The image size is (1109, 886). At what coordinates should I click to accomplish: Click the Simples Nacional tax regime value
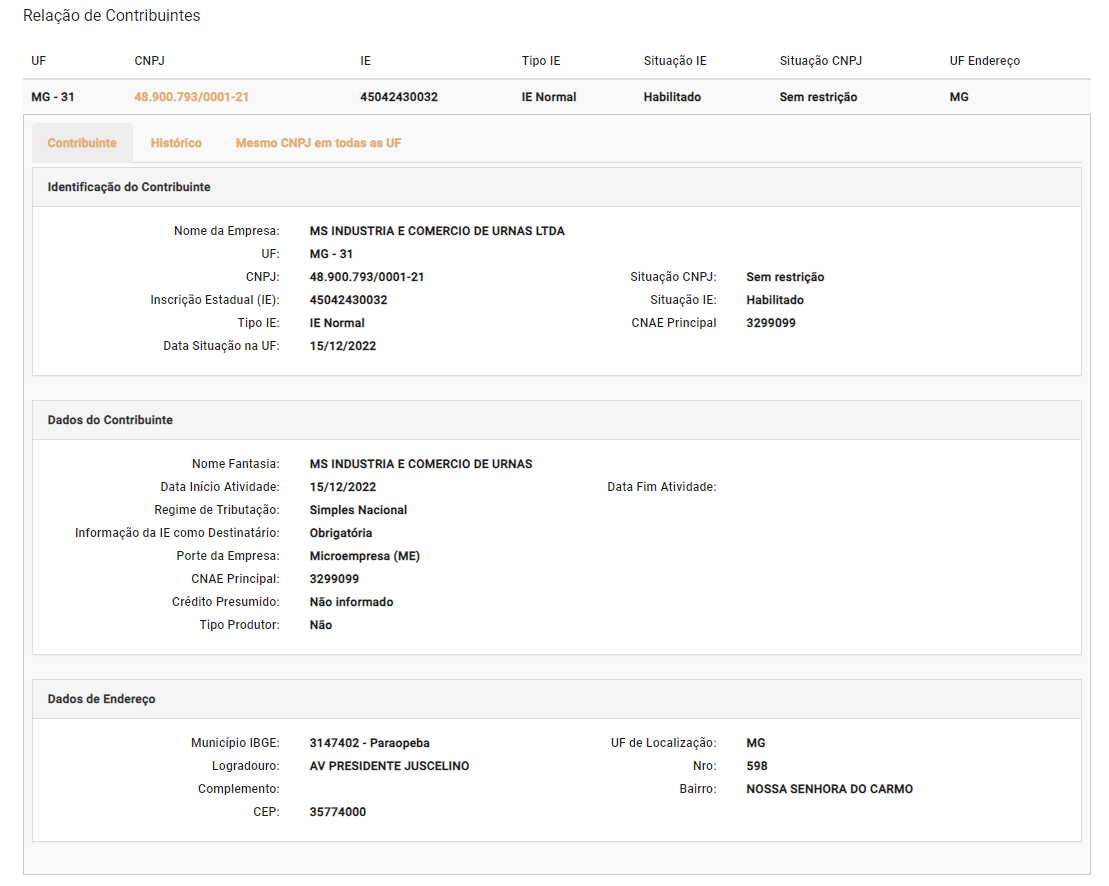click(358, 510)
